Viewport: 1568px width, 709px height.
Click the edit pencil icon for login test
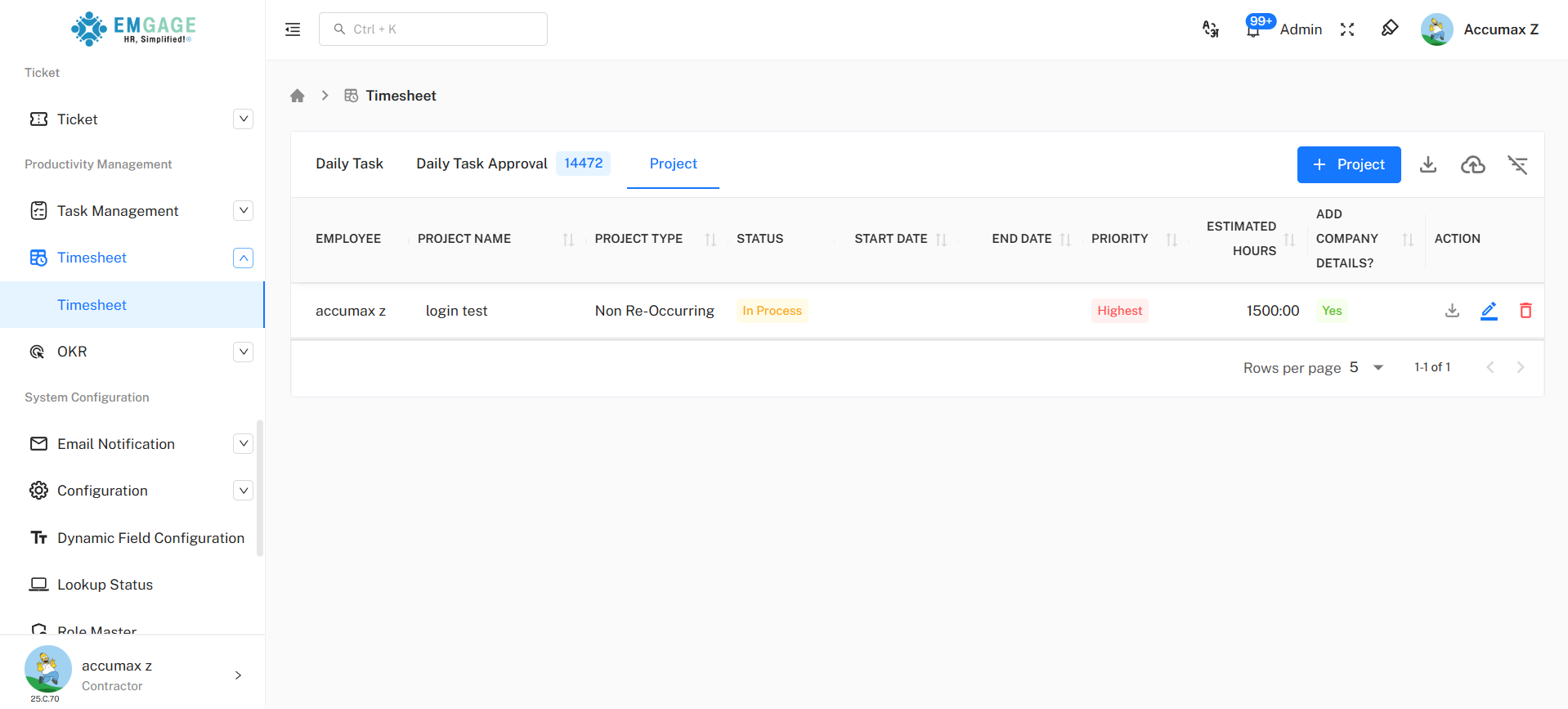tap(1489, 311)
